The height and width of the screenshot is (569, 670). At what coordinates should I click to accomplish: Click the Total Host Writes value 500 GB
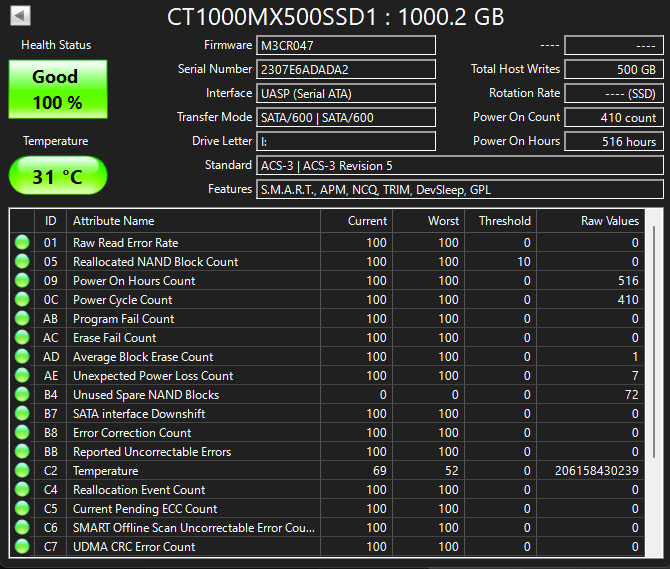614,69
